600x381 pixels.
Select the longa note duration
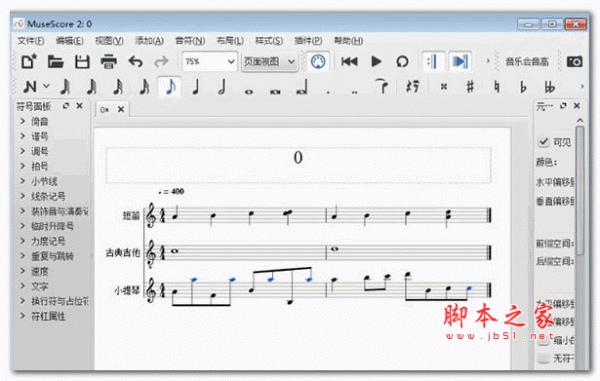pyautogui.click(x=302, y=88)
